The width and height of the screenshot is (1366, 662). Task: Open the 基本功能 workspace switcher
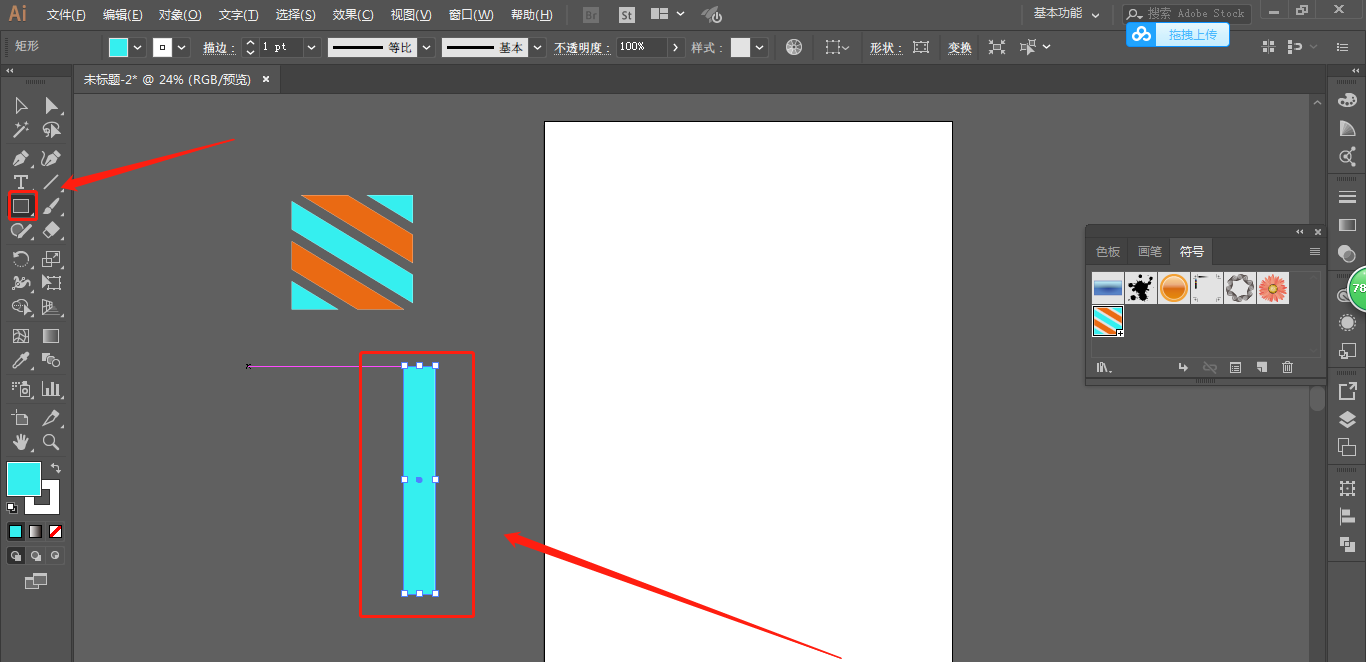[1066, 14]
